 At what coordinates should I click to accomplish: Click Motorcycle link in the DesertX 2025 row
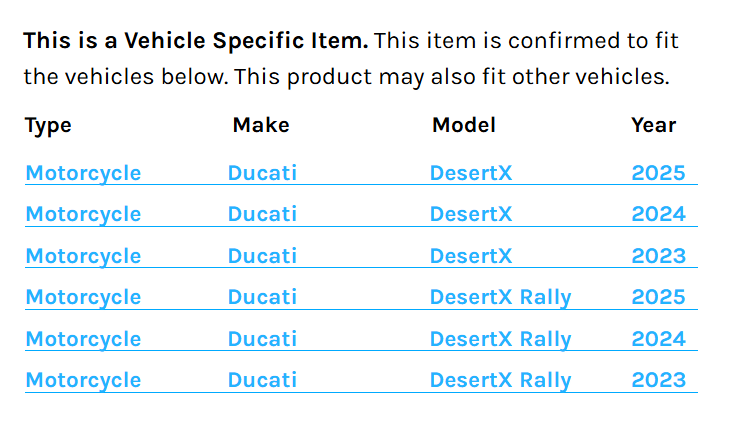(83, 173)
